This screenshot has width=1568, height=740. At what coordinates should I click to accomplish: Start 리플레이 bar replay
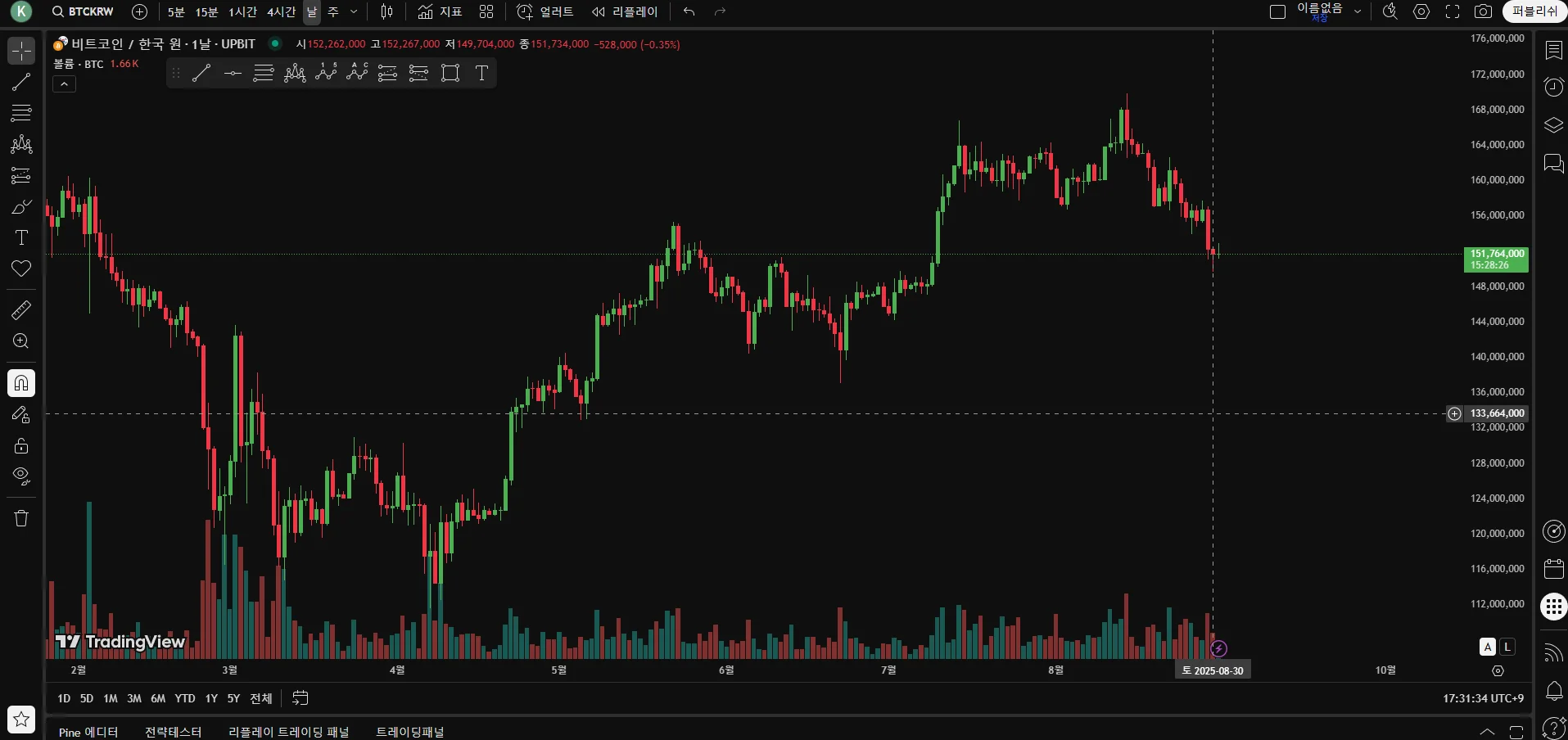(625, 11)
